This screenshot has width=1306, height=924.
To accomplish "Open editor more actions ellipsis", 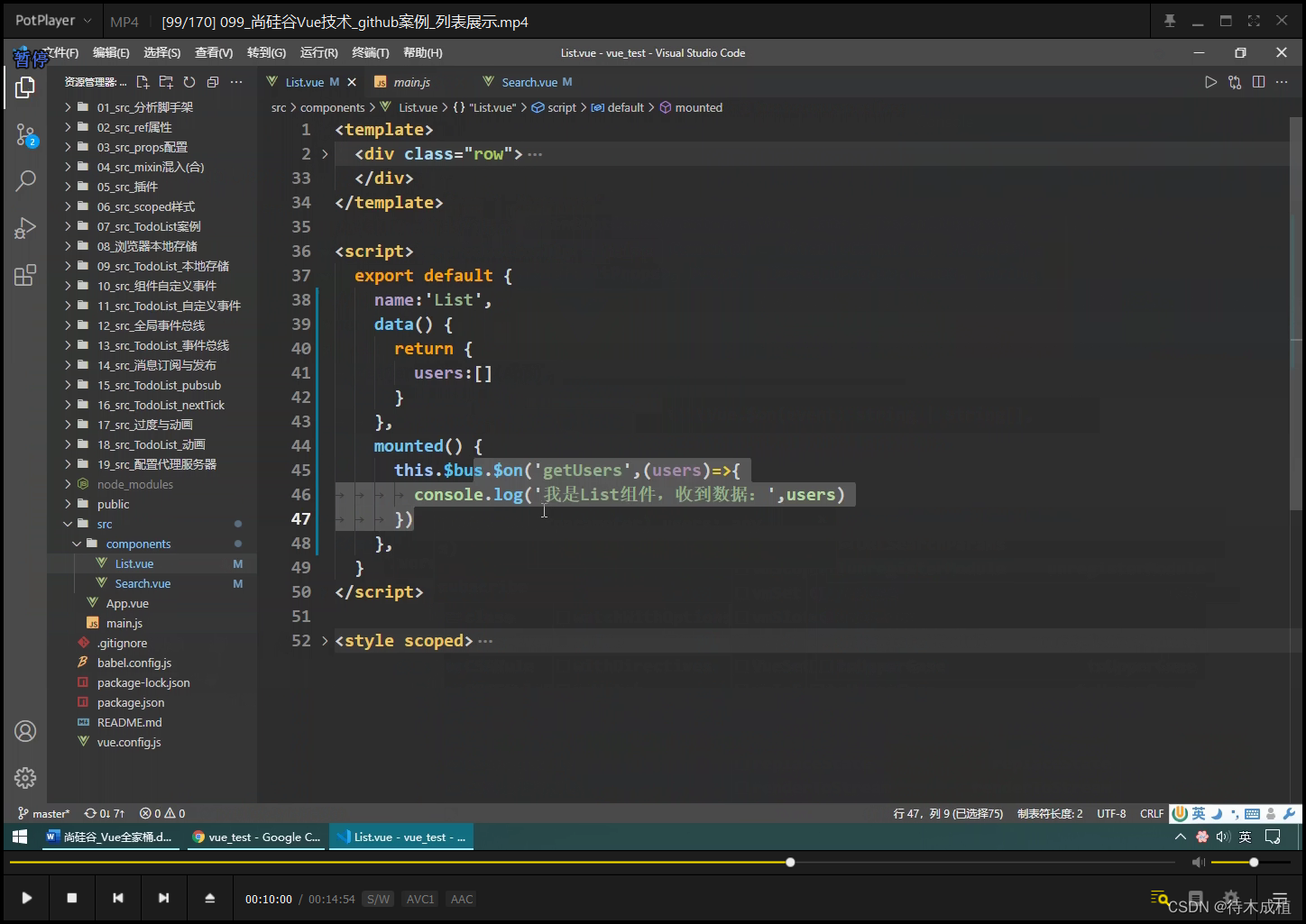I will (1282, 82).
